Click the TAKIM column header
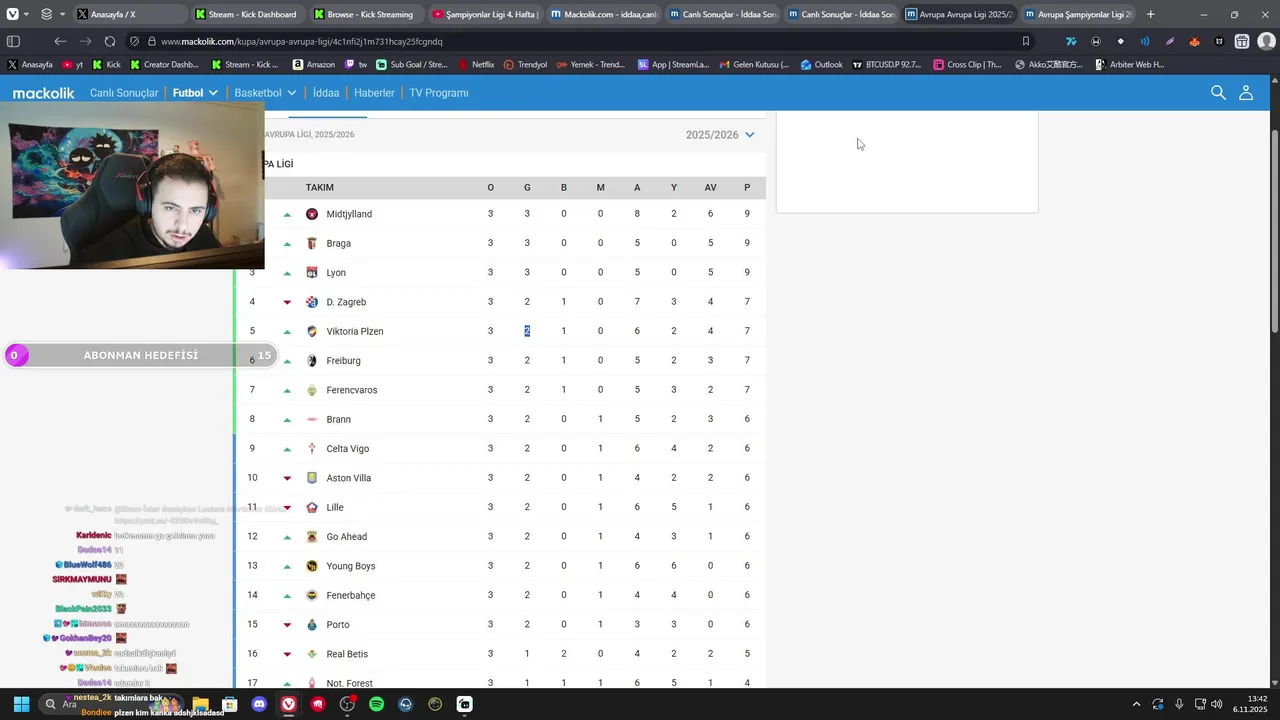The image size is (1280, 720). pyautogui.click(x=320, y=188)
